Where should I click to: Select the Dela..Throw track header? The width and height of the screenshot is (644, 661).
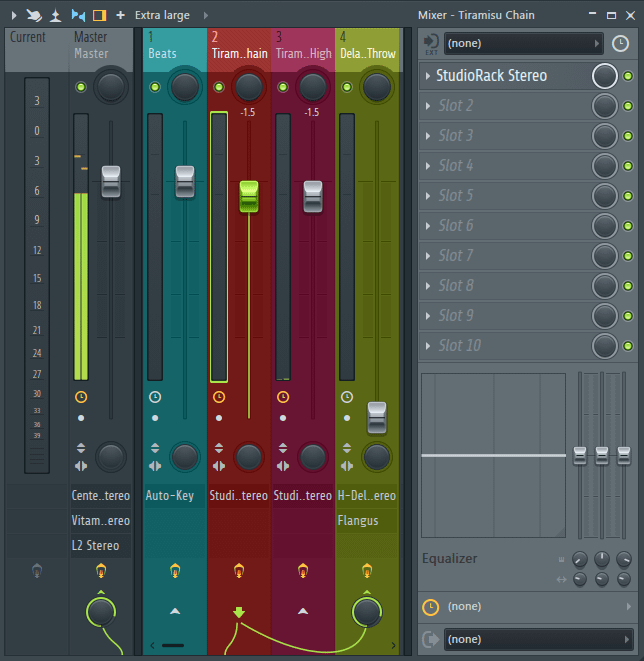tap(367, 50)
